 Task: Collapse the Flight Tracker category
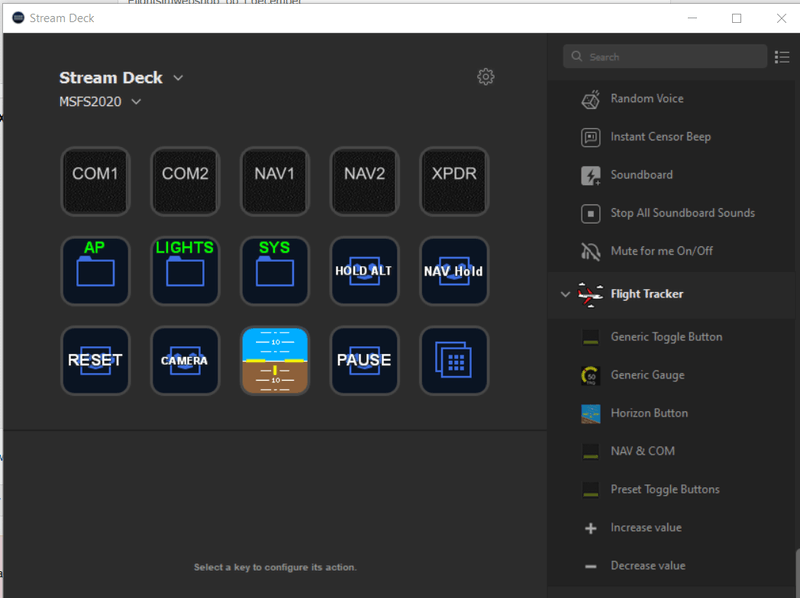point(565,294)
